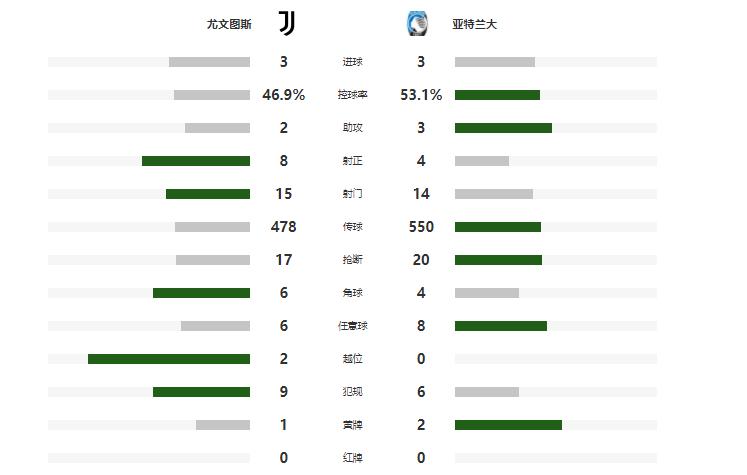Image resolution: width=747 pixels, height=475 pixels.
Task: Click Juventus's green 射正 bar
Action: pos(196,161)
